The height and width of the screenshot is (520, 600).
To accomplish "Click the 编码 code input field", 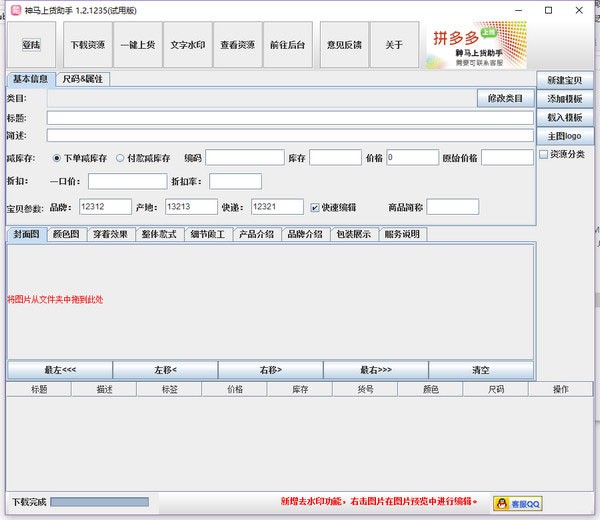I will click(245, 158).
